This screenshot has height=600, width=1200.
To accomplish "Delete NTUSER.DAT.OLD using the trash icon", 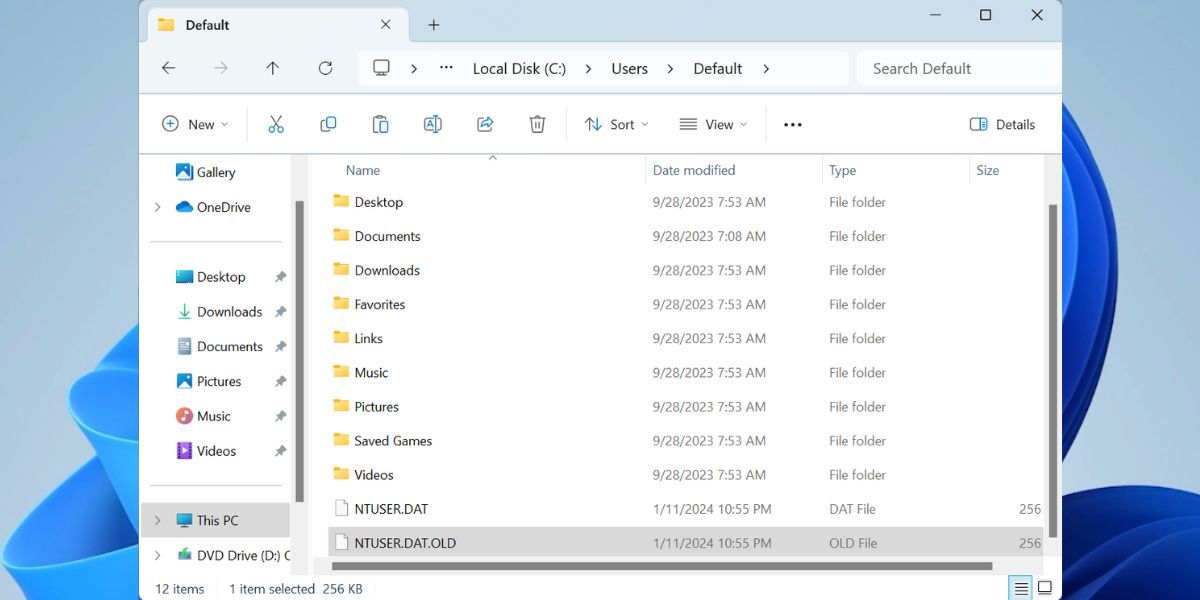I will (537, 123).
